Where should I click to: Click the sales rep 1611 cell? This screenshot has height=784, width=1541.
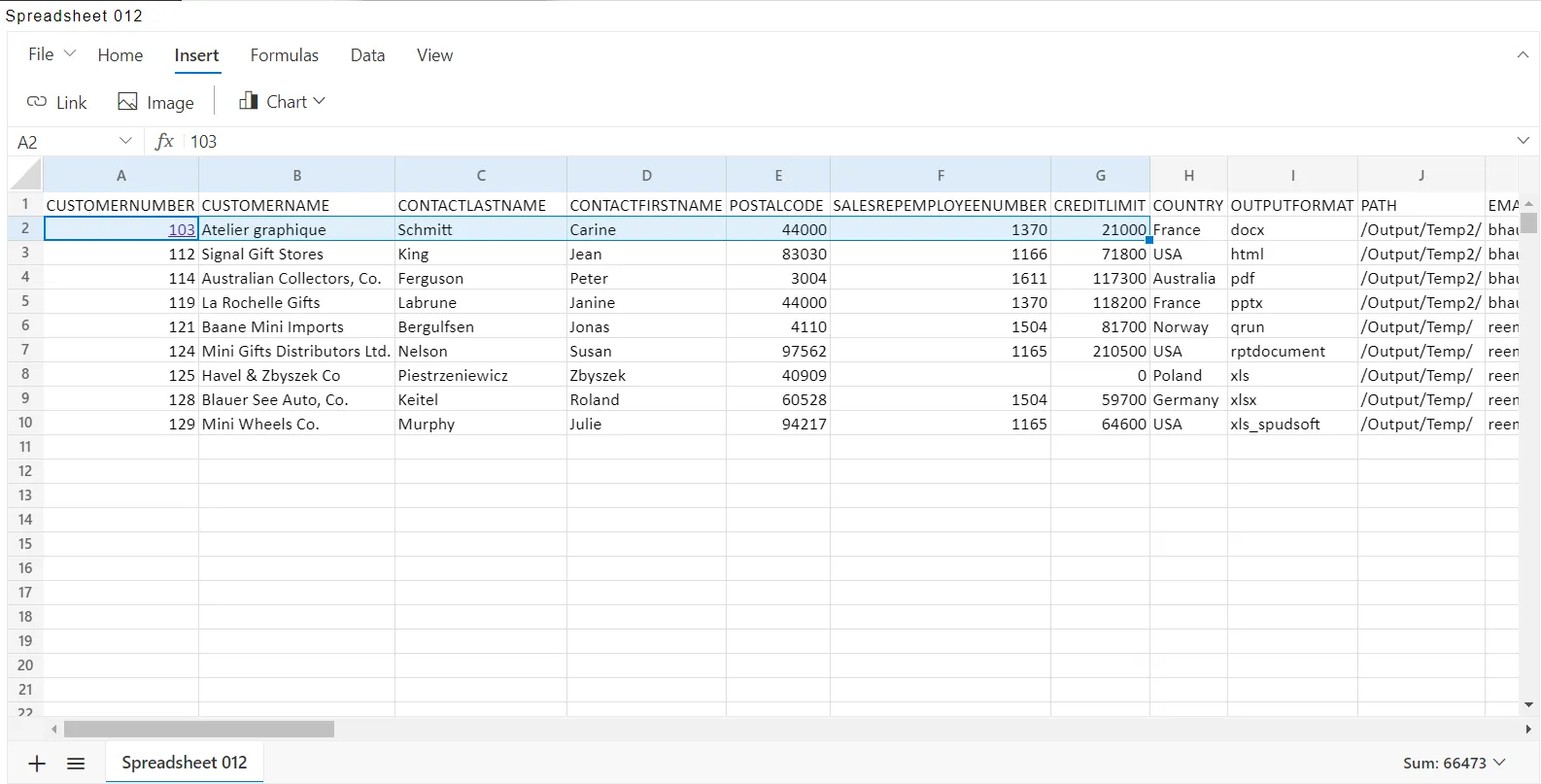941,278
